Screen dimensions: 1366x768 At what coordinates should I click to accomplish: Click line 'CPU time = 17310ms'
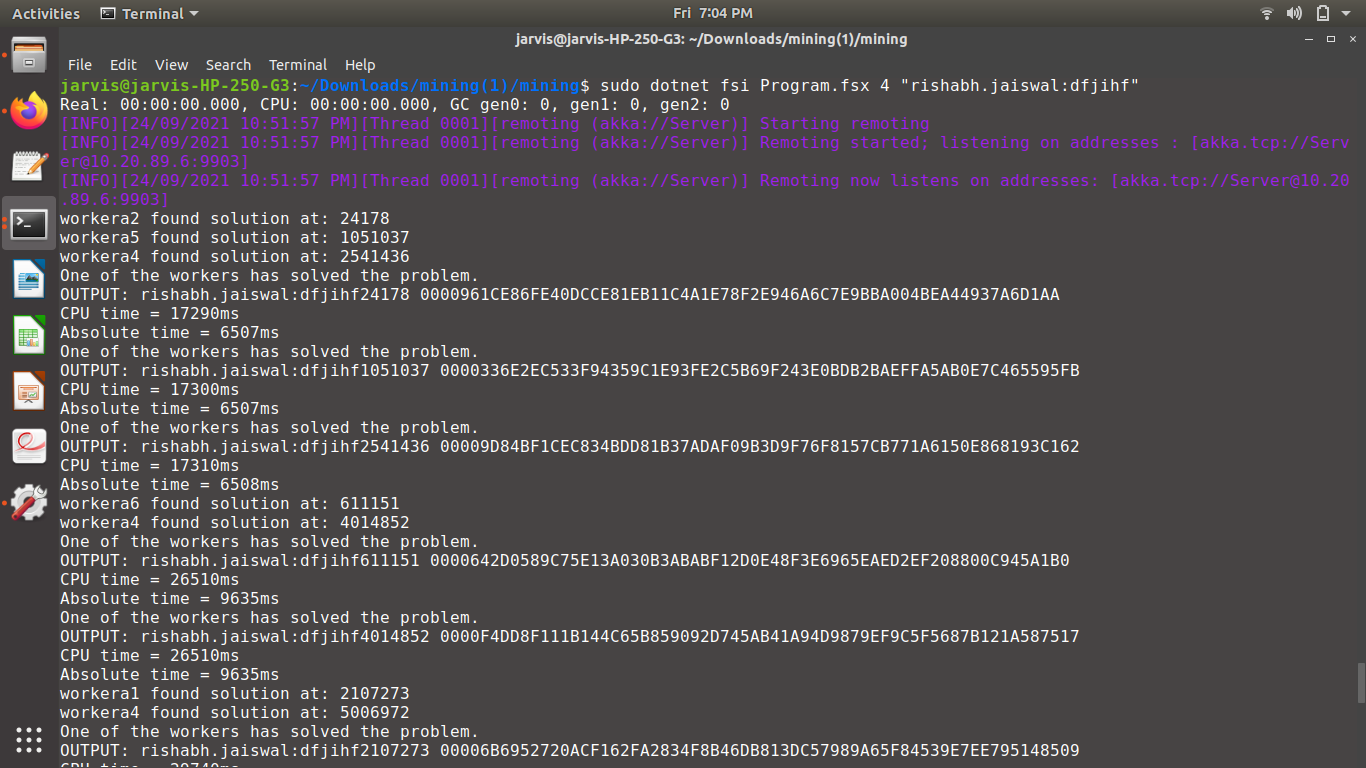(150, 465)
